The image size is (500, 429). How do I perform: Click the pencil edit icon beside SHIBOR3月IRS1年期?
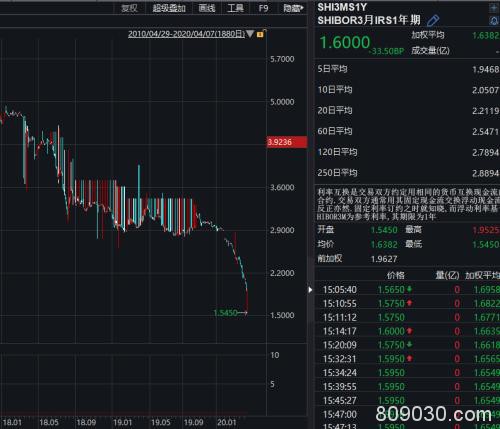tap(433, 21)
